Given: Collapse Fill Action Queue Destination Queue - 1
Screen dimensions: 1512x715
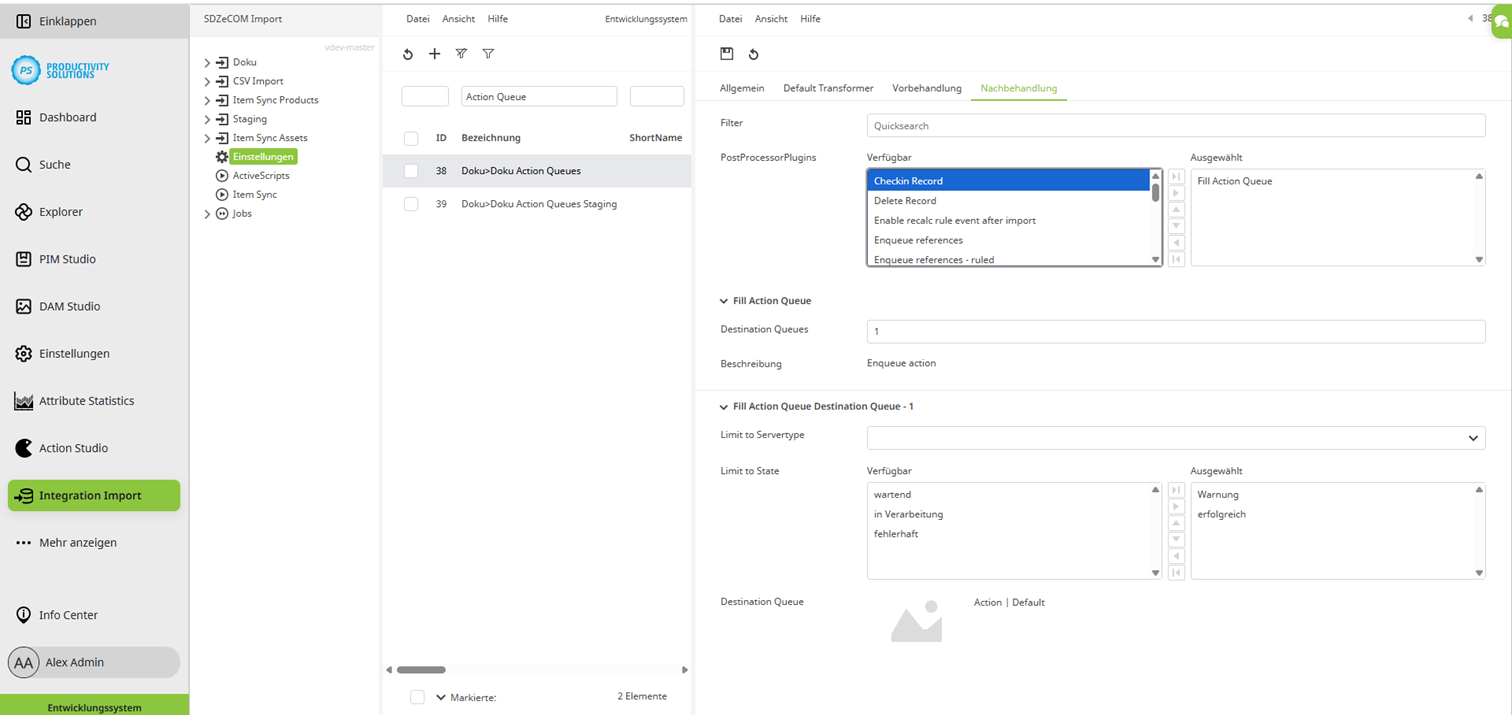Looking at the screenshot, I should coord(724,407).
